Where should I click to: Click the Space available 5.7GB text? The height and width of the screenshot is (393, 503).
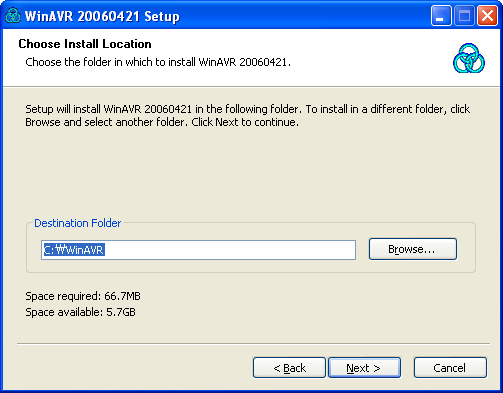[x=80, y=312]
